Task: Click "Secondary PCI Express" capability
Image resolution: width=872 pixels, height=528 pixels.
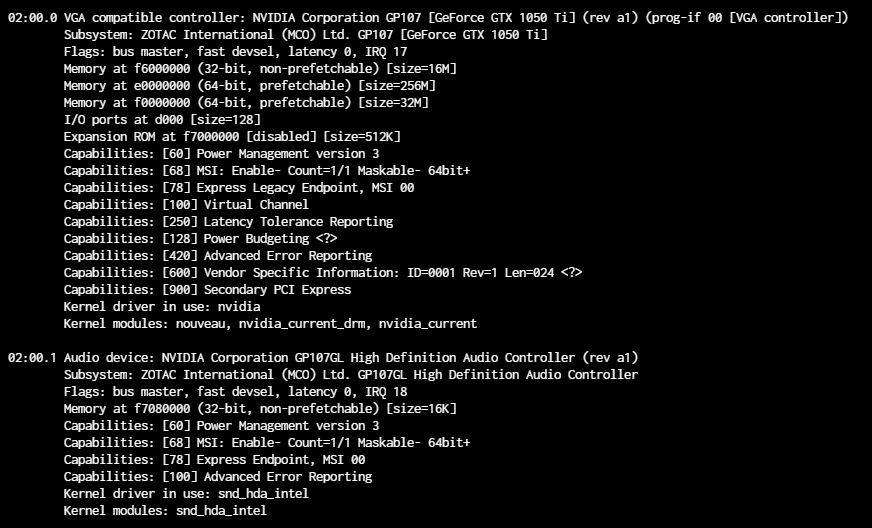Action: click(x=278, y=290)
